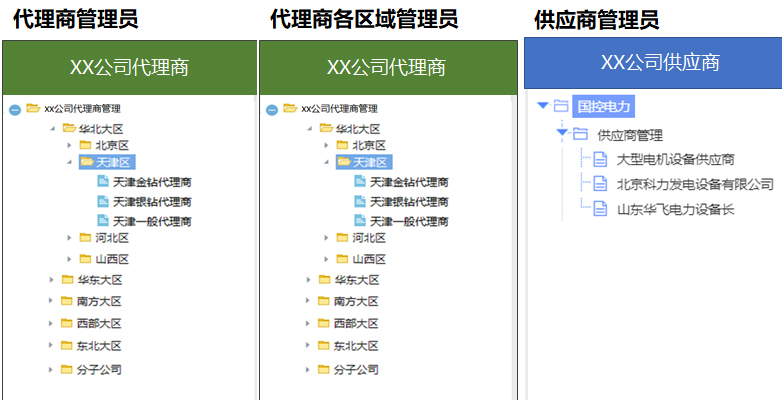Image resolution: width=782 pixels, height=400 pixels.
Task: Click document icon of 大型电机设备供应商
Action: coord(600,160)
